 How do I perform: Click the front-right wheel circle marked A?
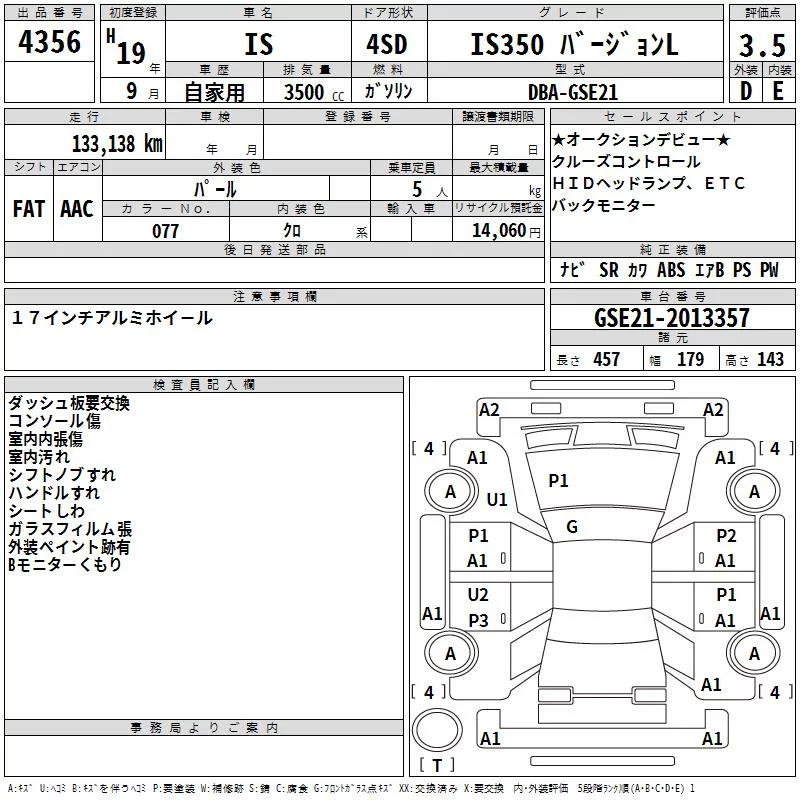tap(754, 491)
